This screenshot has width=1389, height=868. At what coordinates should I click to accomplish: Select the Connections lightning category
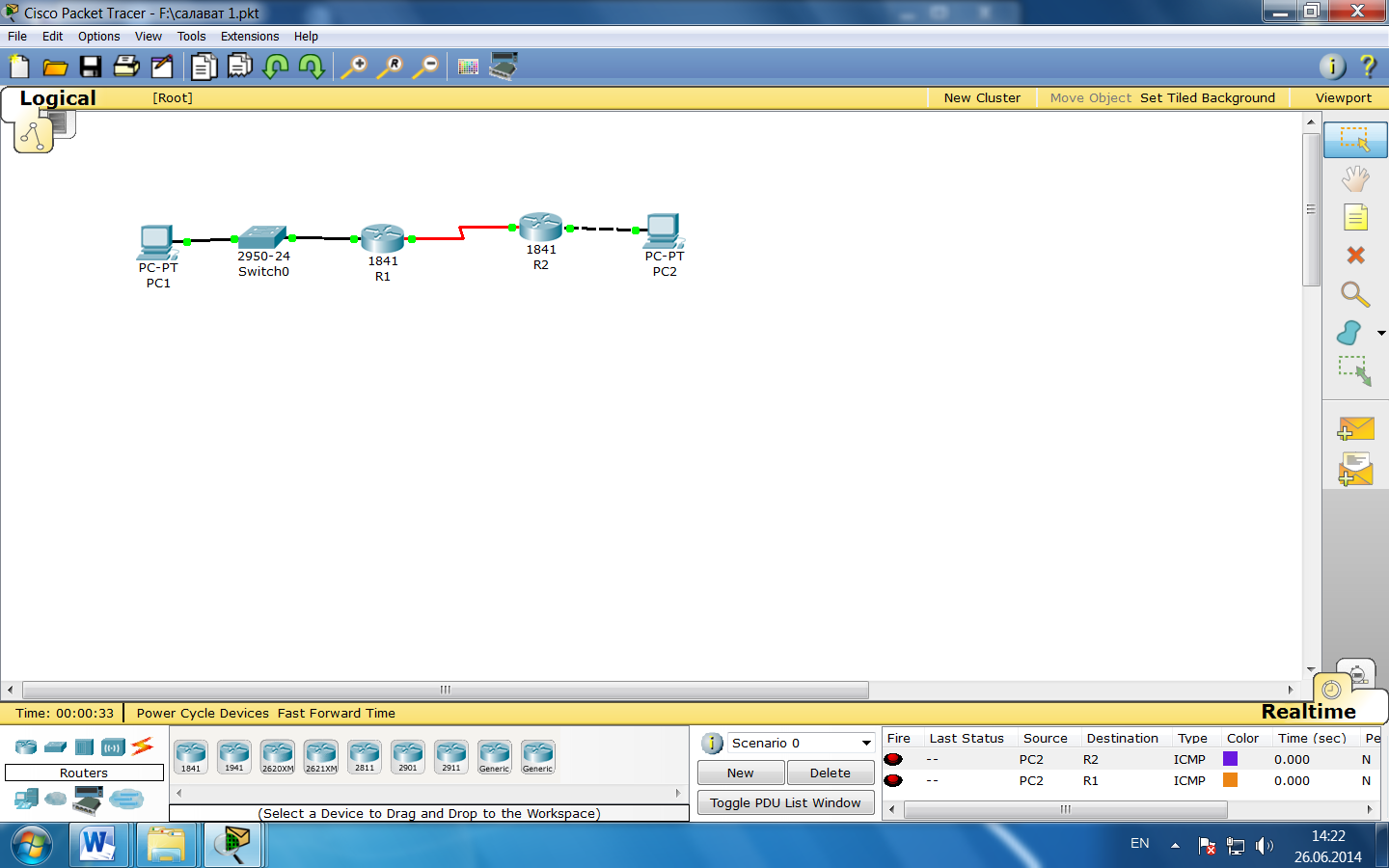[143, 746]
